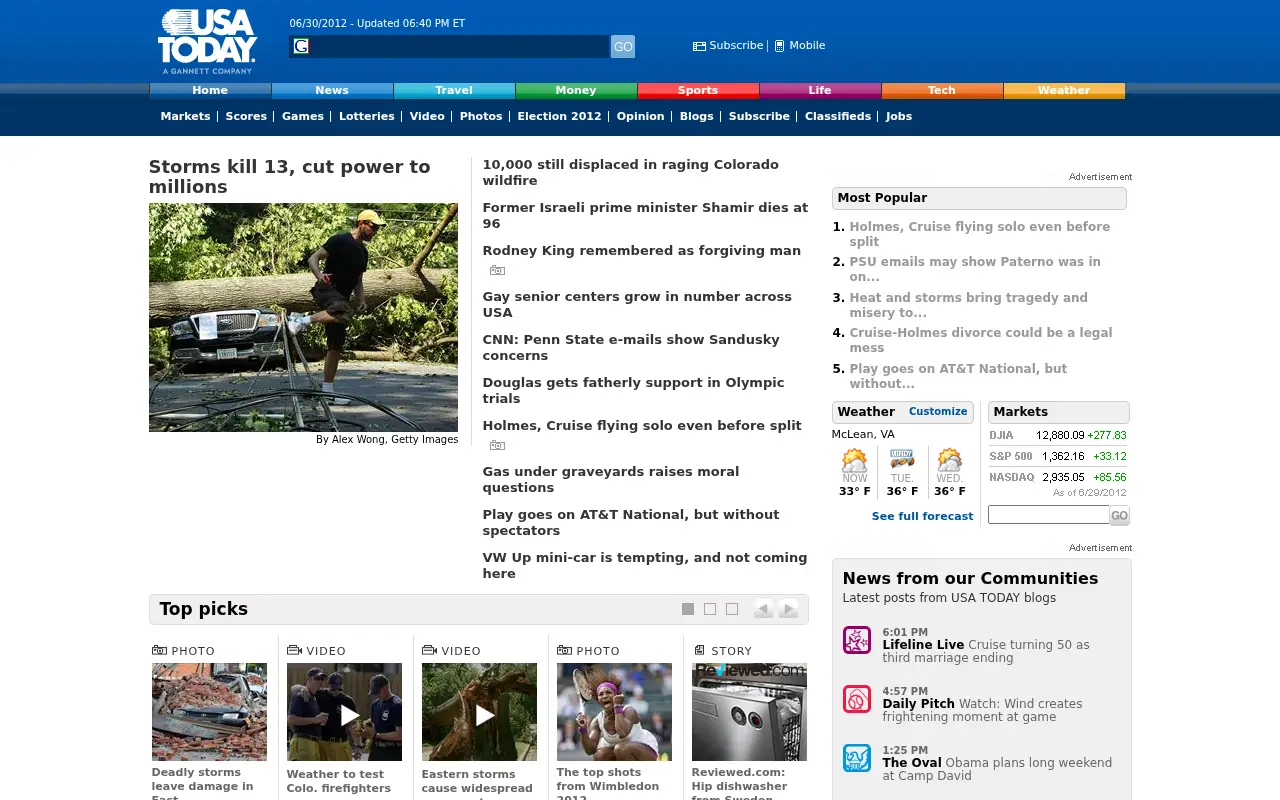Open the Money tab
The height and width of the screenshot is (800, 1280).
click(x=576, y=91)
